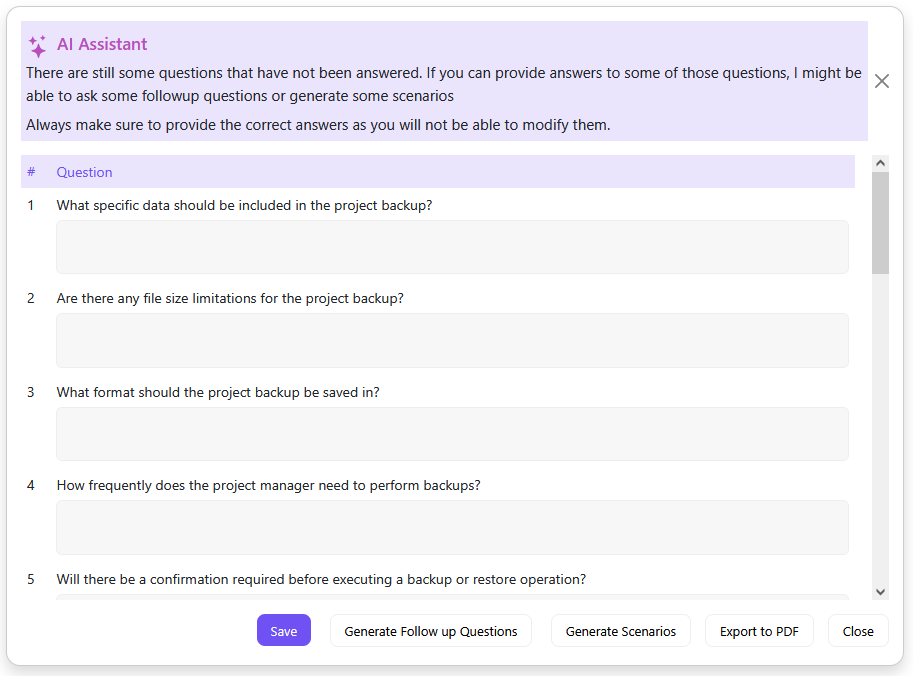The image size is (913, 676).
Task: Click the scrollbar down arrow
Action: click(x=880, y=592)
